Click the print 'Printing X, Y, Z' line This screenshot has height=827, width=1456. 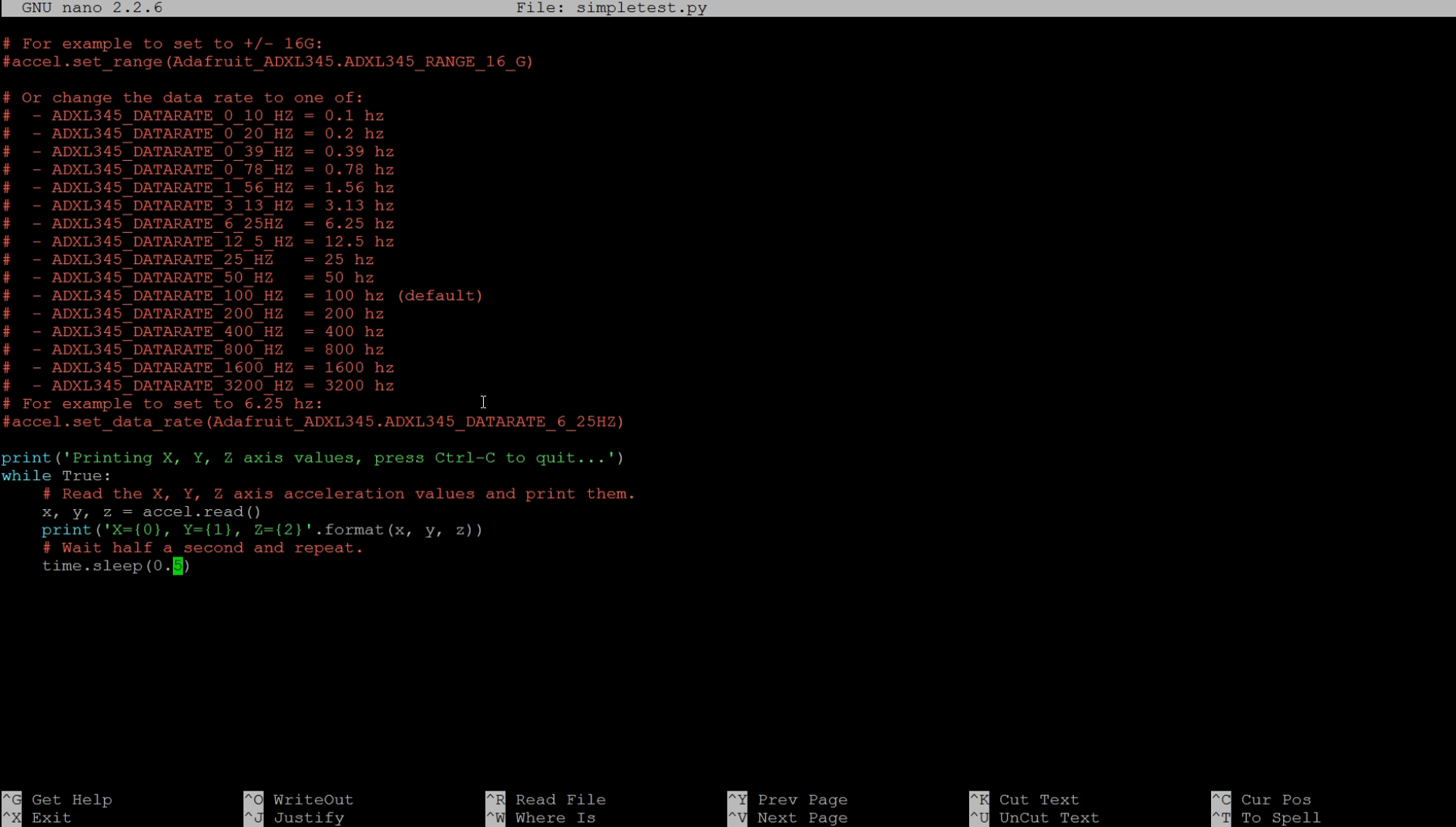pyautogui.click(x=312, y=458)
